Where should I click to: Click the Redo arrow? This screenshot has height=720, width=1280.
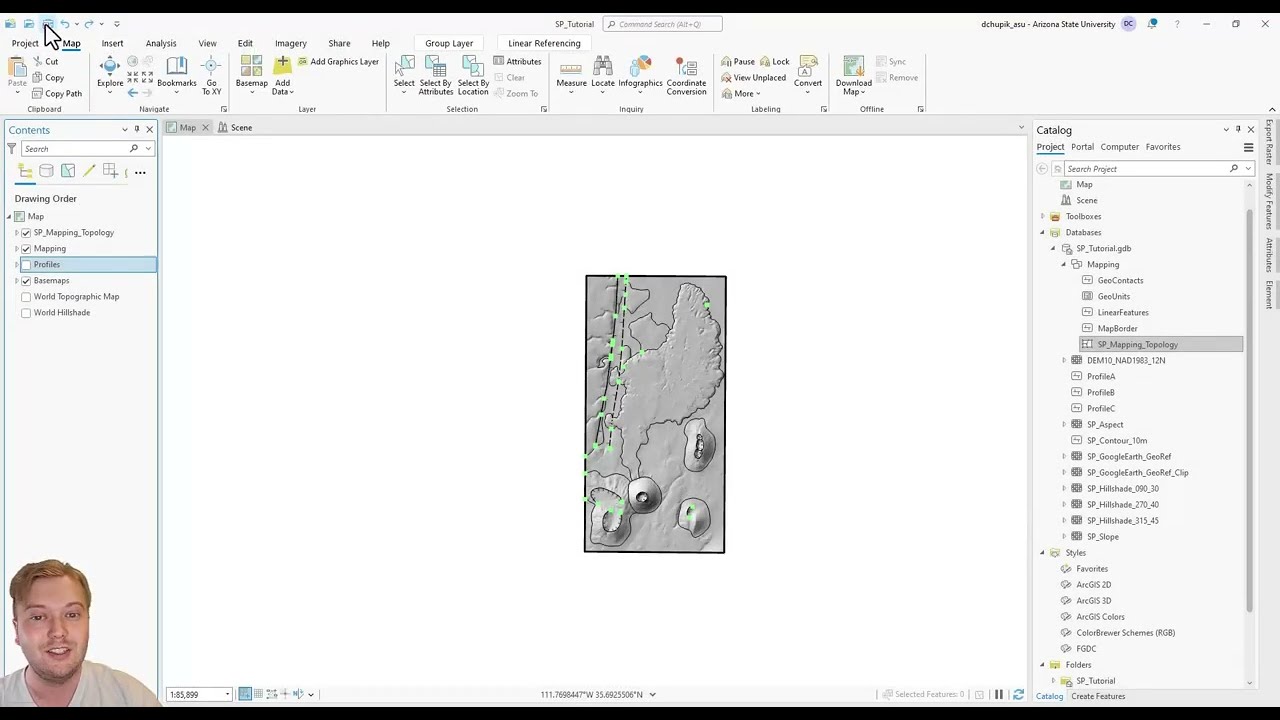[x=89, y=24]
